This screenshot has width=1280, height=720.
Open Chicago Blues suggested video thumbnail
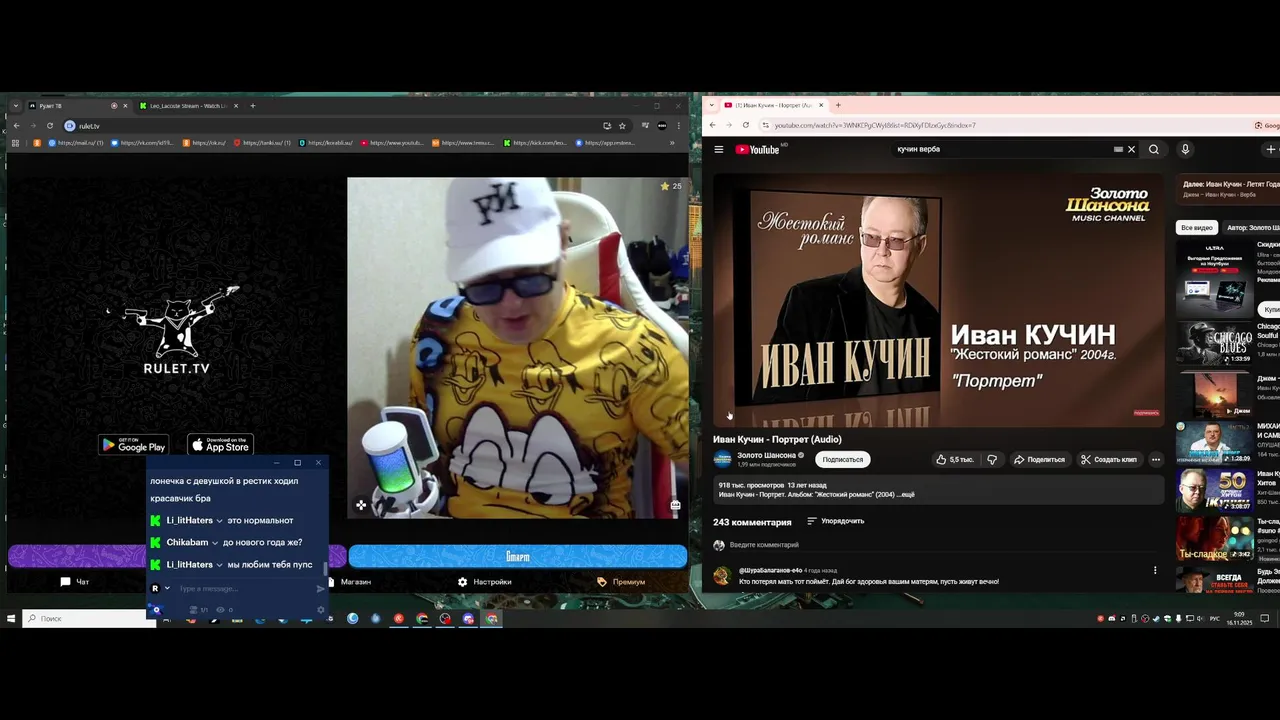pyautogui.click(x=1214, y=342)
